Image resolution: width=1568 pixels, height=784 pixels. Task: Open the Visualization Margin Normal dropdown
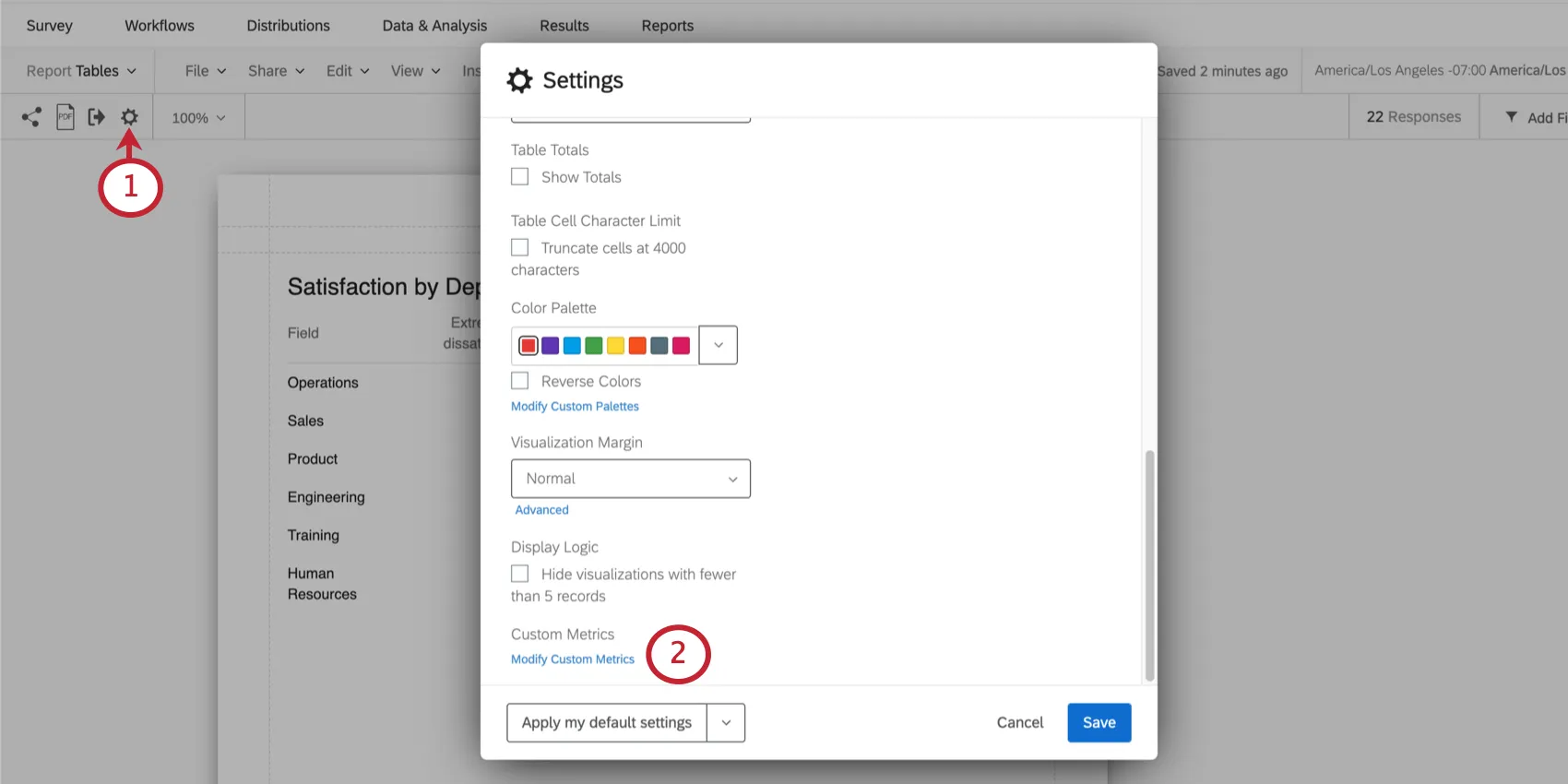(x=631, y=479)
